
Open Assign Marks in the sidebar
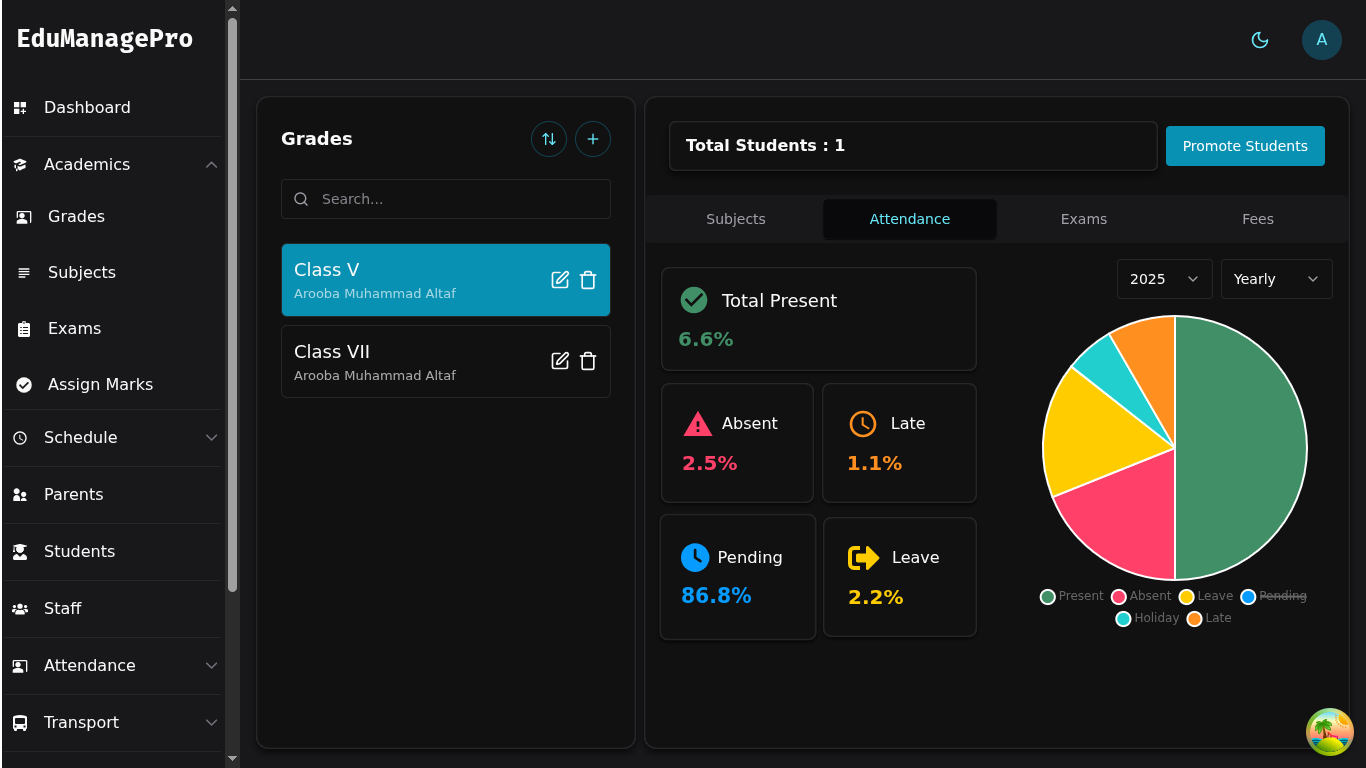[100, 385]
